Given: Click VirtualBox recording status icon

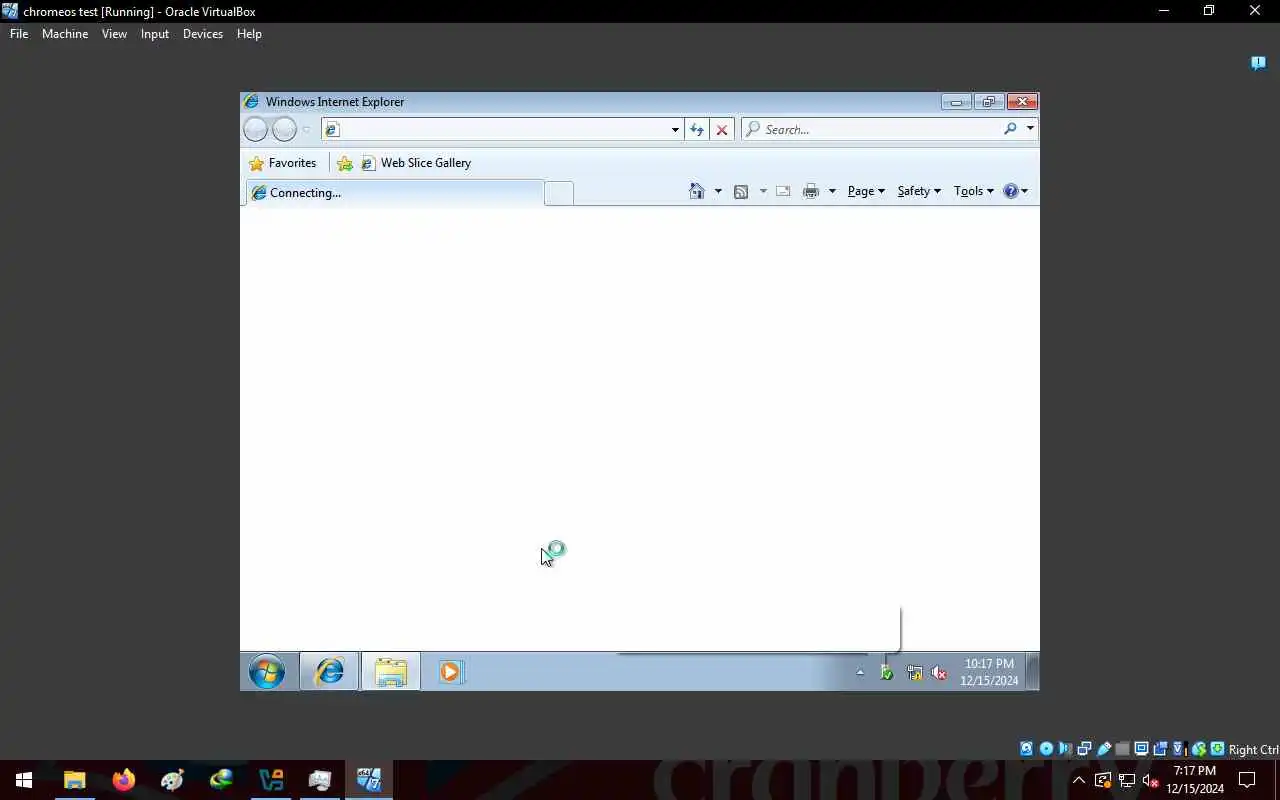Looking at the screenshot, I should pos(1160,749).
